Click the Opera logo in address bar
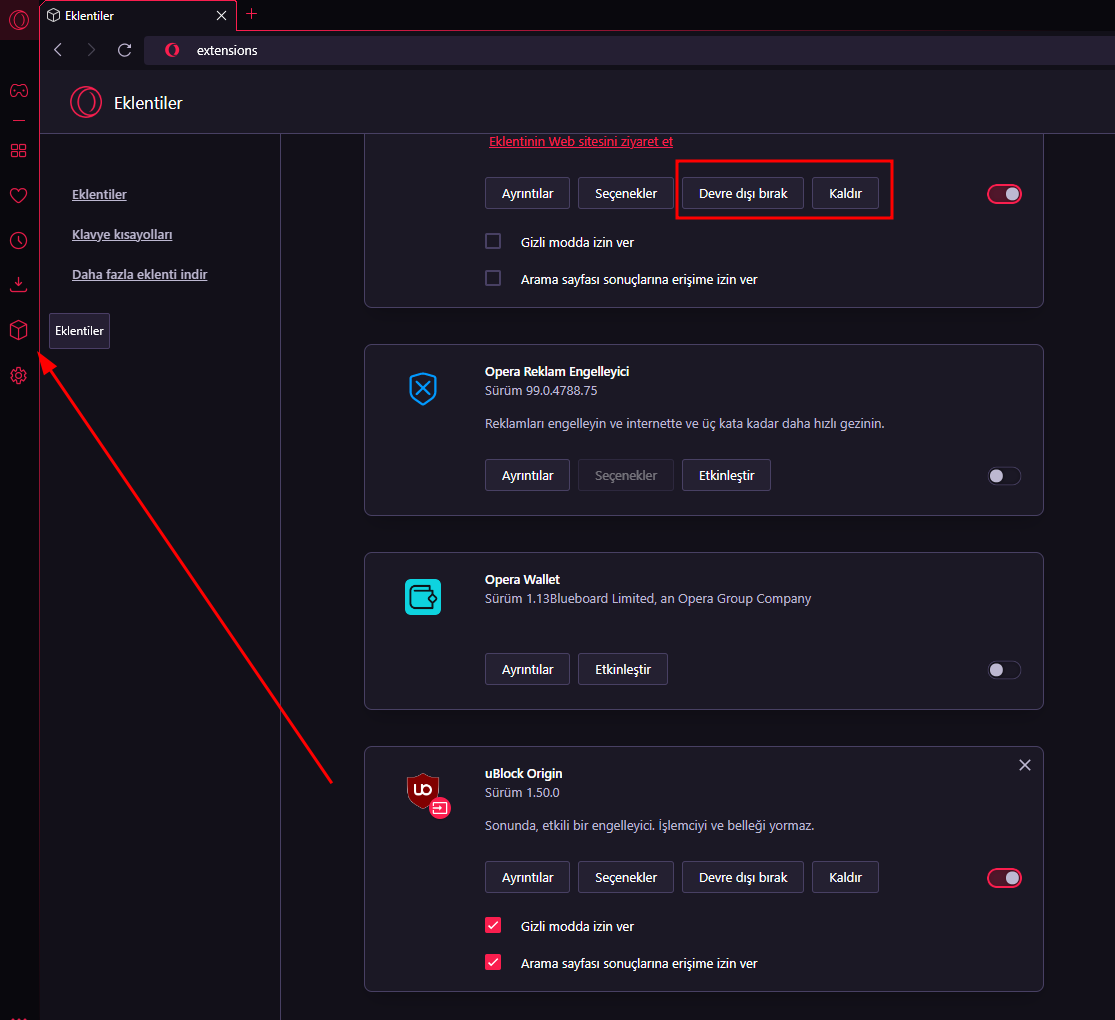Viewport: 1115px width, 1020px height. tap(172, 50)
